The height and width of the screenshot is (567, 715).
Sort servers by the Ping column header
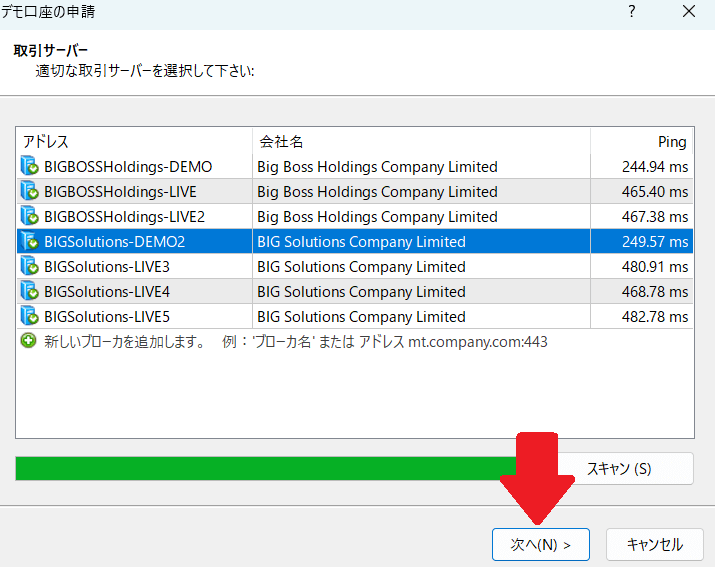pyautogui.click(x=641, y=142)
